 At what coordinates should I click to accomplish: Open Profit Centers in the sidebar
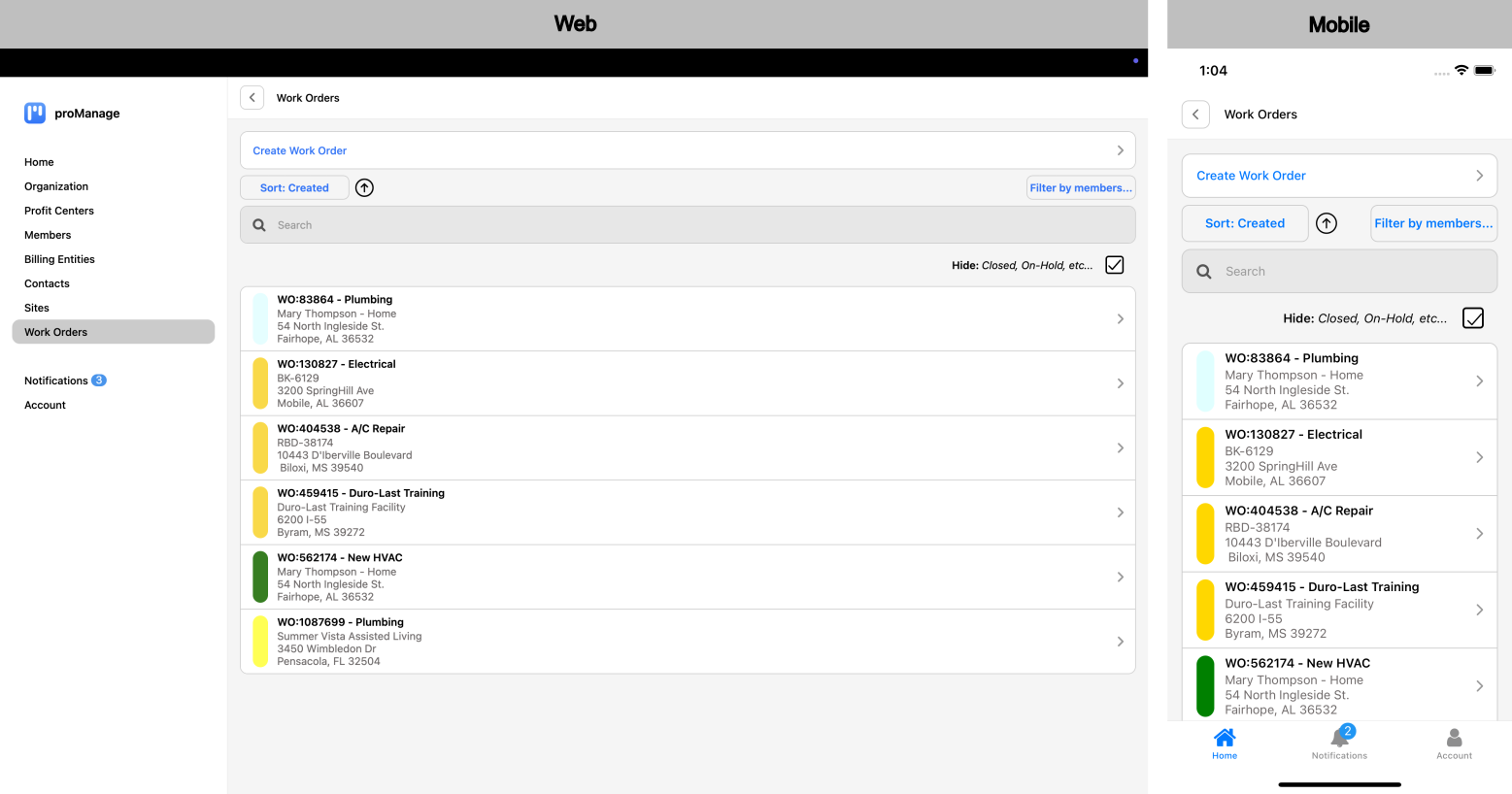pyautogui.click(x=59, y=211)
